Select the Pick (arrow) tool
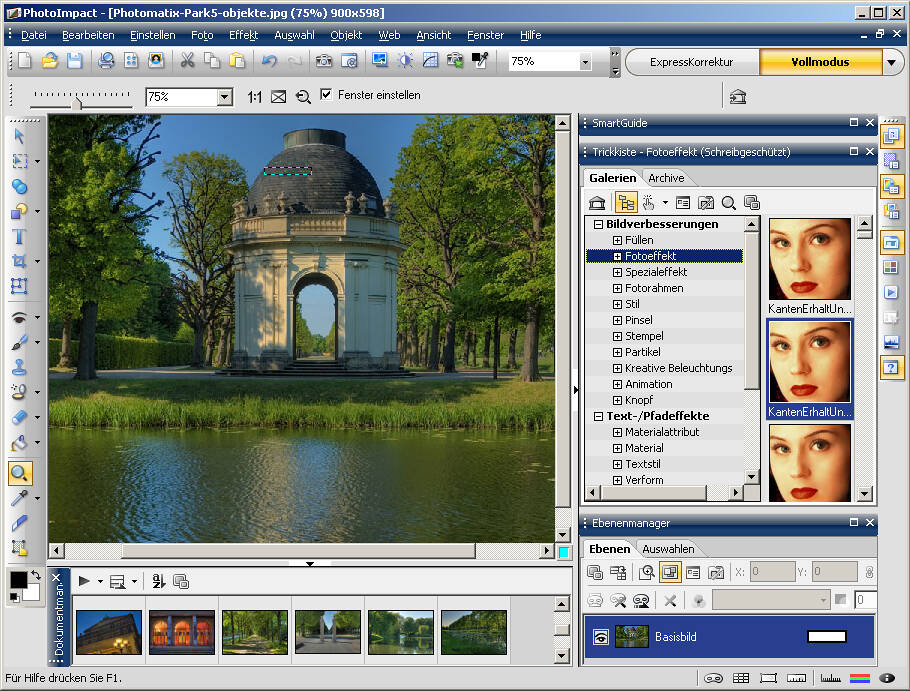 [19, 136]
